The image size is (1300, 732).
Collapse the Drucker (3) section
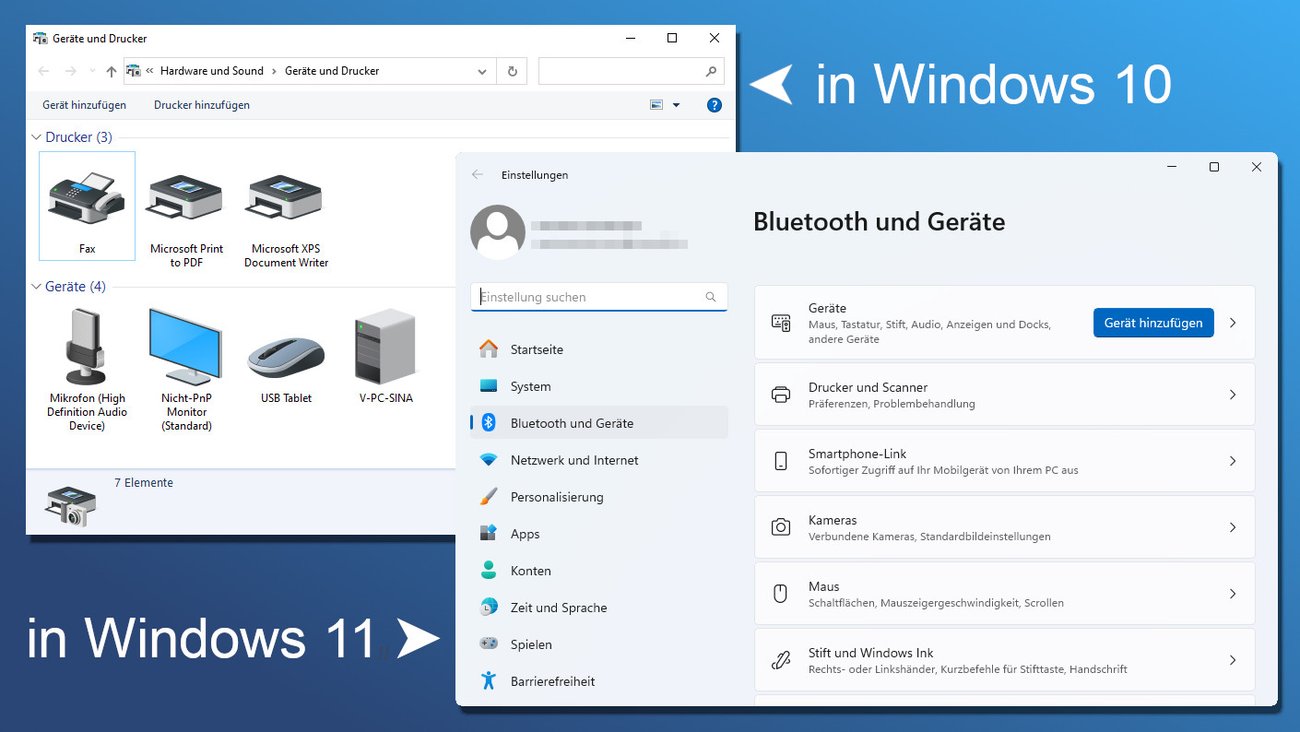pyautogui.click(x=38, y=137)
